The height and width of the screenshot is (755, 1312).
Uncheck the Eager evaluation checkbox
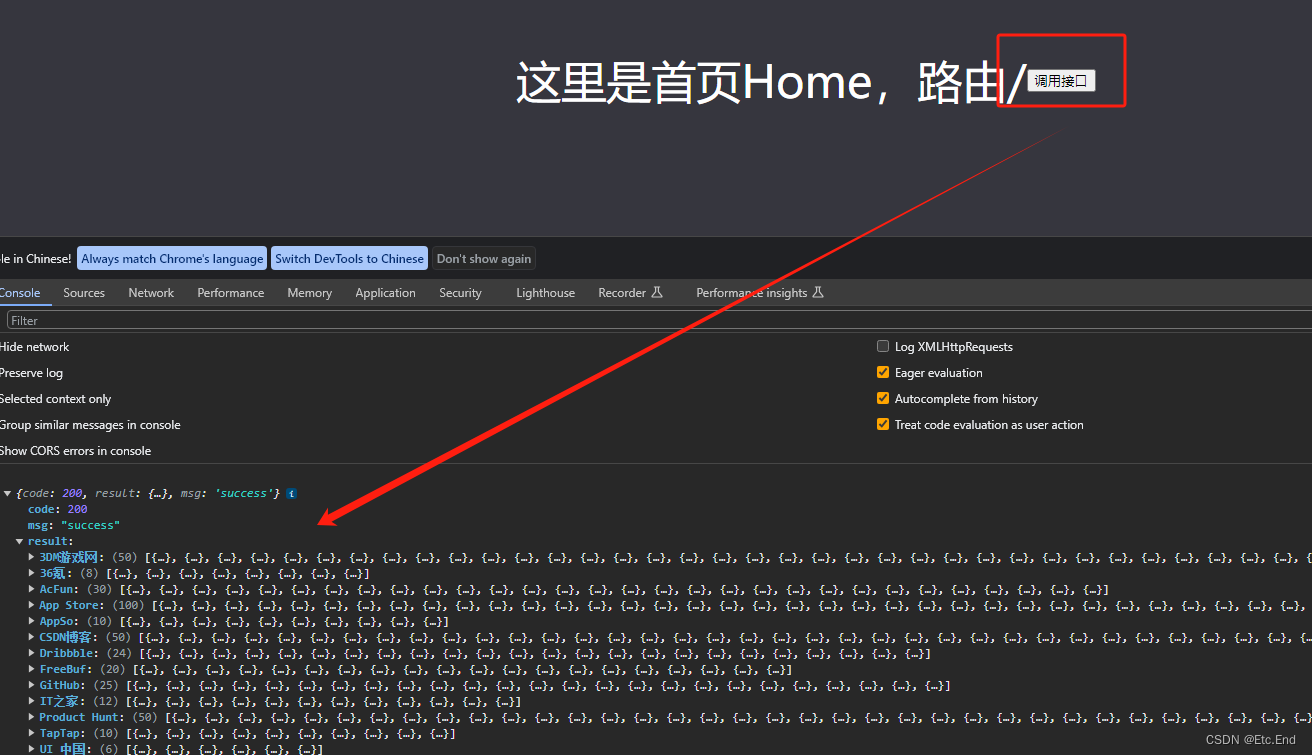(x=883, y=373)
